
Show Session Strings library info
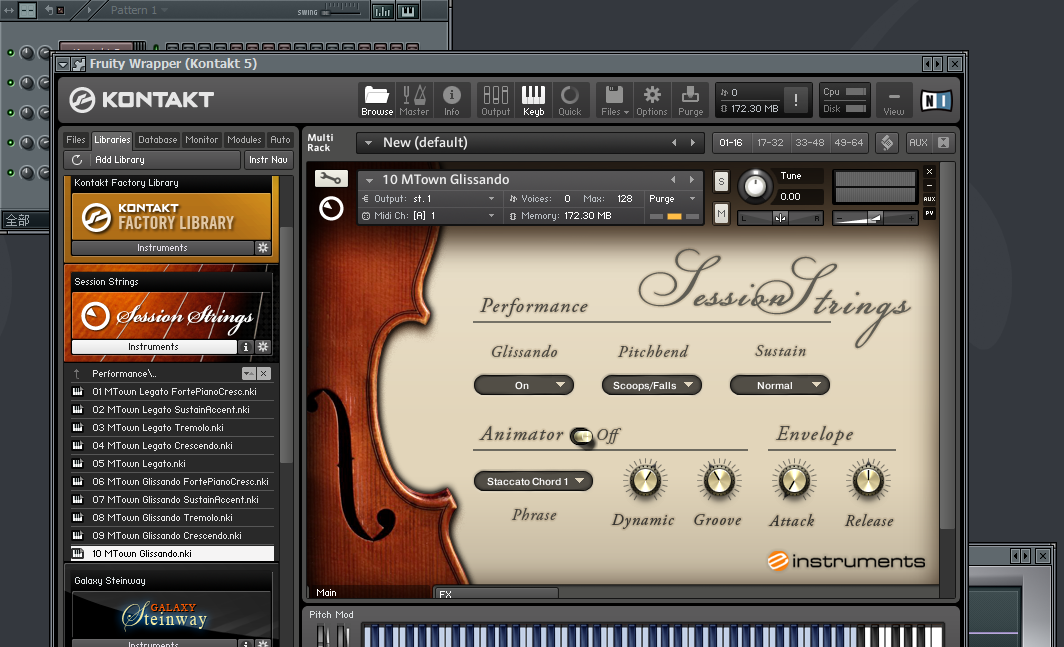pos(246,347)
